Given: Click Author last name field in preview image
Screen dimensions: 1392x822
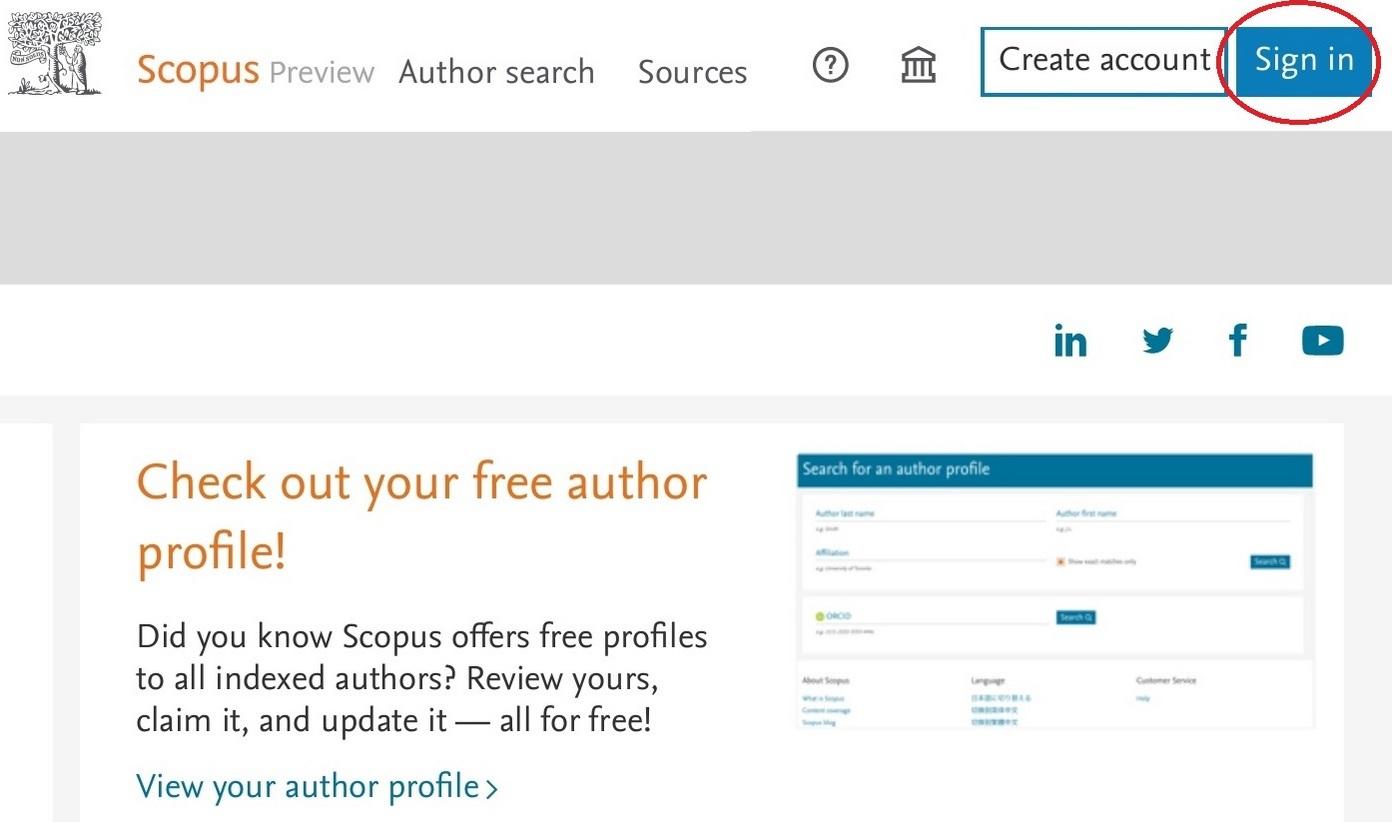Looking at the screenshot, I should (930, 516).
